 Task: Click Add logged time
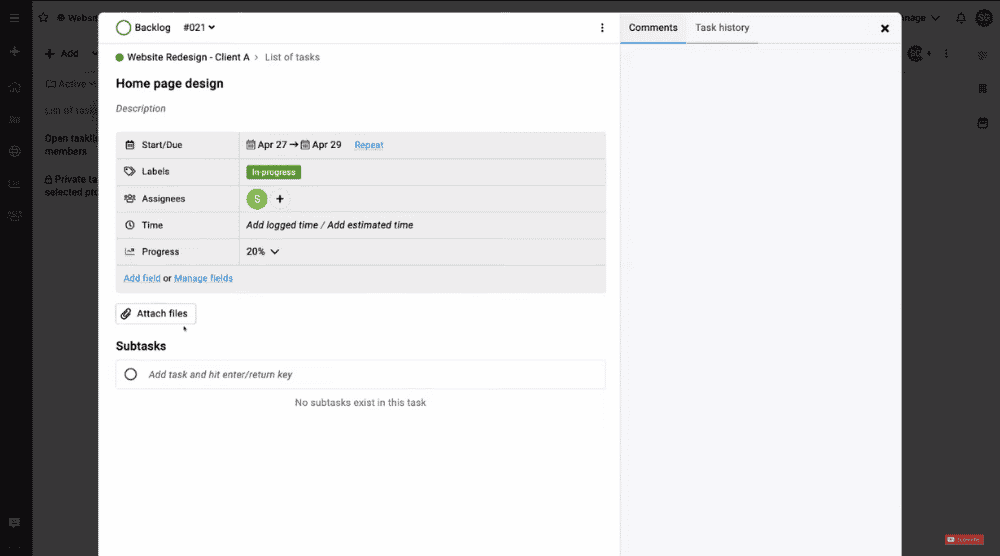(282, 225)
